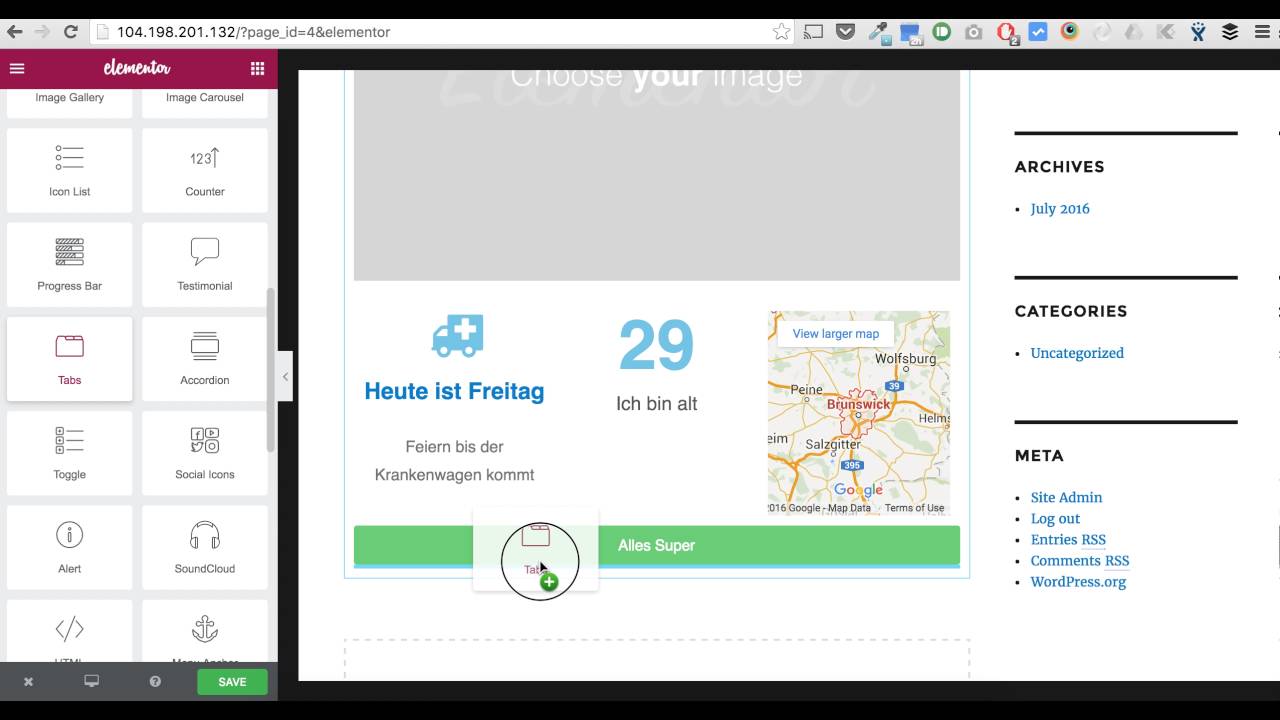
Task: Open the July 2016 archive link
Action: coord(1060,209)
